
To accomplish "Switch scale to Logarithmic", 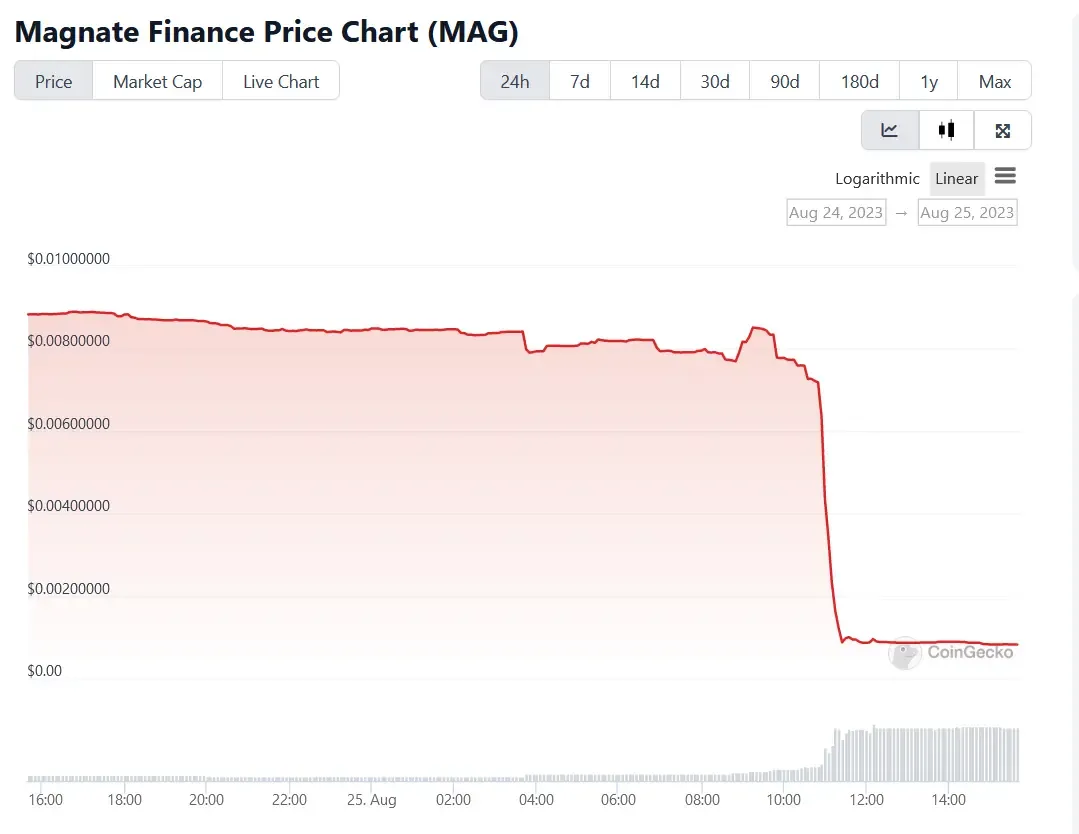I will point(877,178).
